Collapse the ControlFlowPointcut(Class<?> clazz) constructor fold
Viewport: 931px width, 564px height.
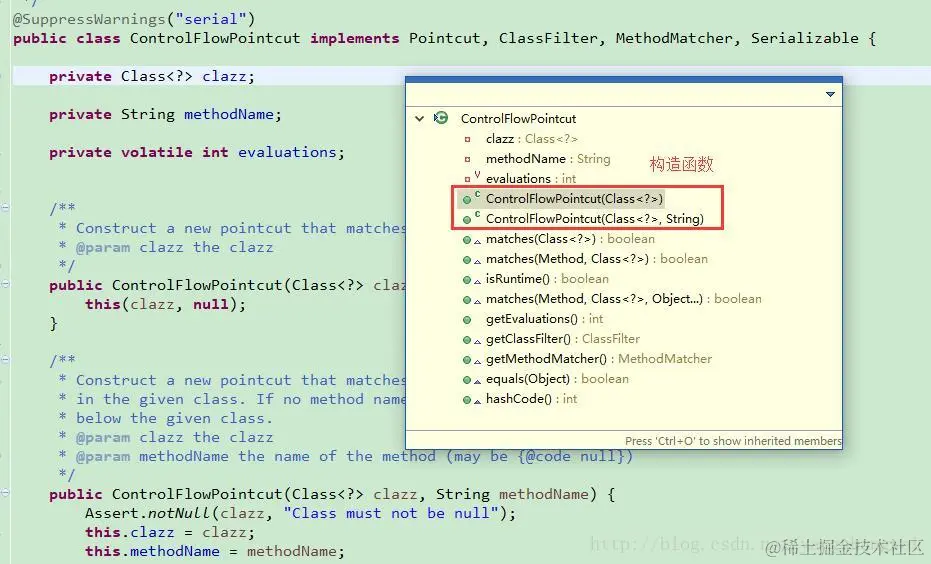coord(5,284)
